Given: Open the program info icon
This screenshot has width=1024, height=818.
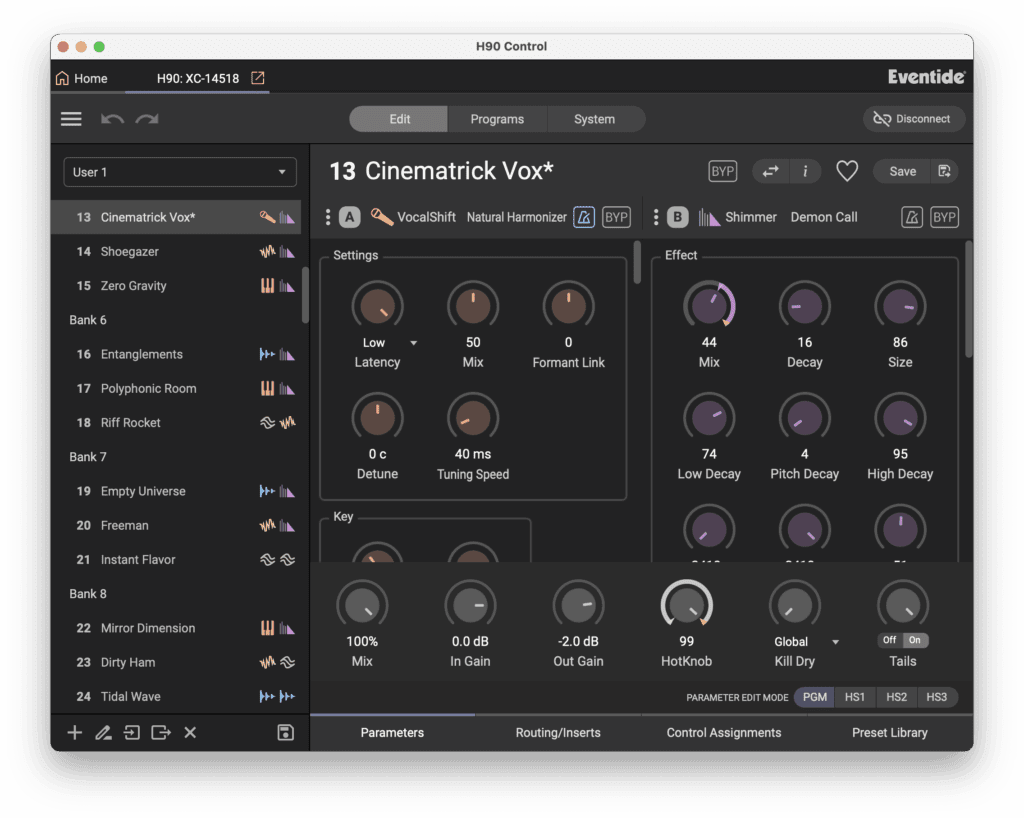Looking at the screenshot, I should click(x=805, y=171).
